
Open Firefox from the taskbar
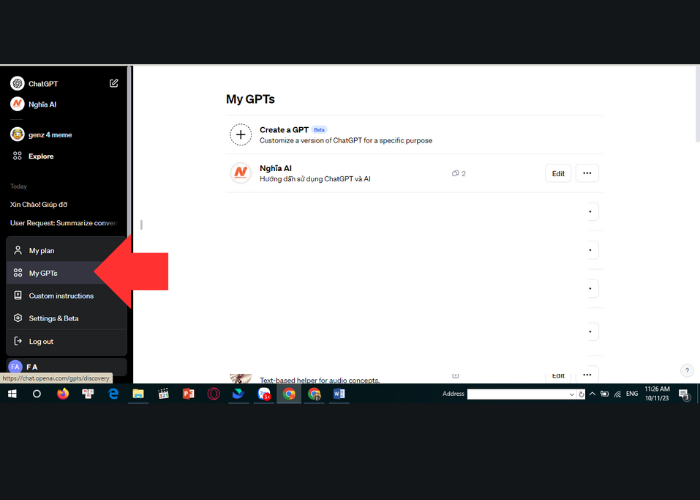tap(62, 394)
